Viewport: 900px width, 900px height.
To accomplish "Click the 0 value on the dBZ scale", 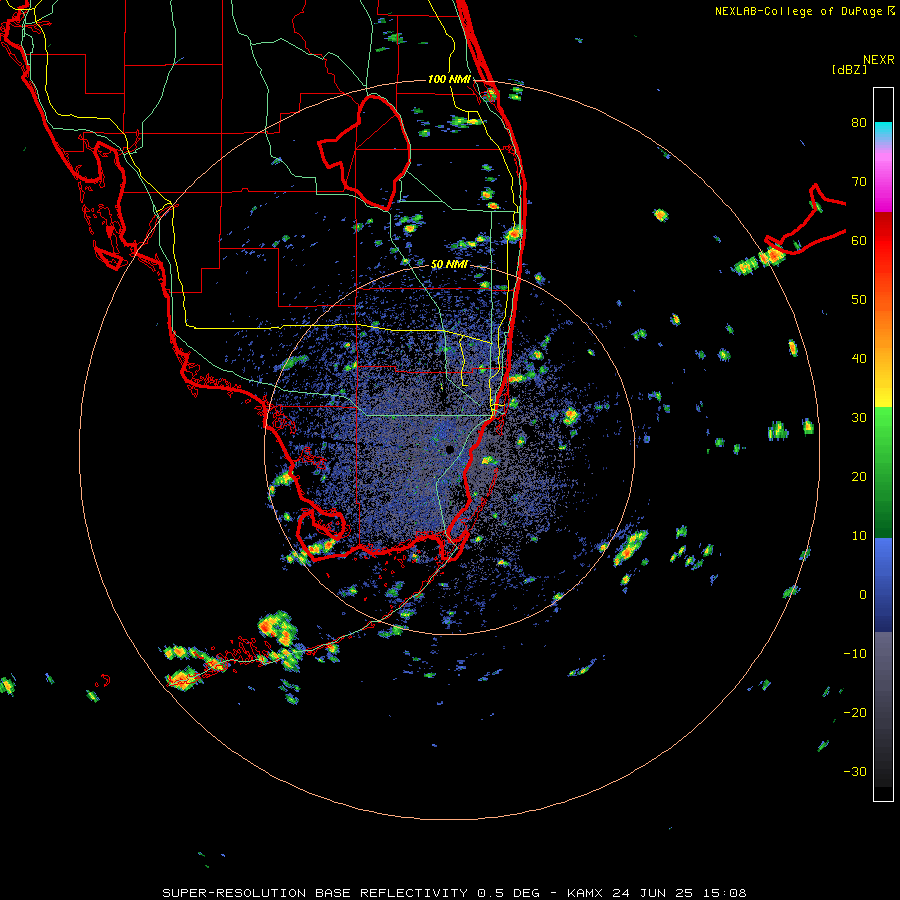I will click(x=863, y=595).
